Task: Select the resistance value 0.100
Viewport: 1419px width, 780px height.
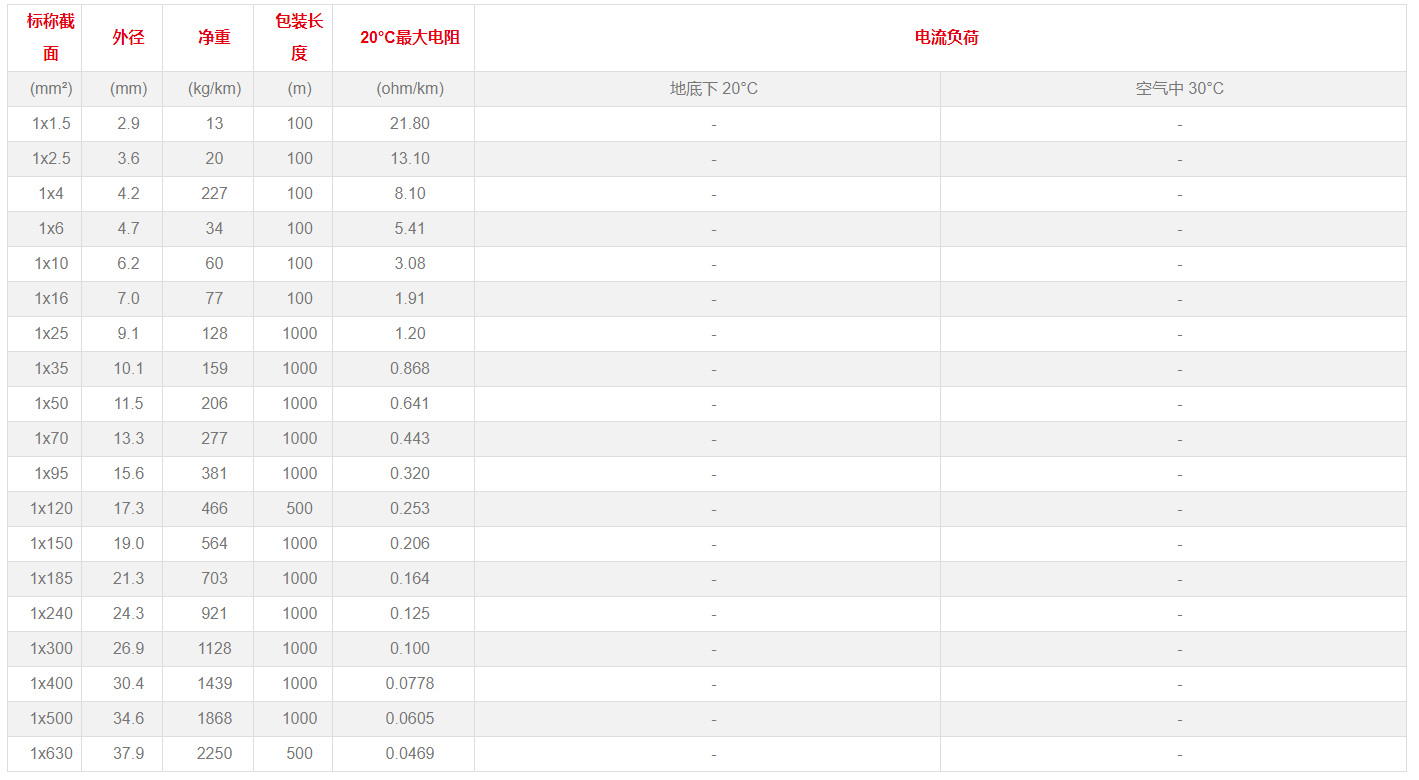Action: click(x=410, y=648)
